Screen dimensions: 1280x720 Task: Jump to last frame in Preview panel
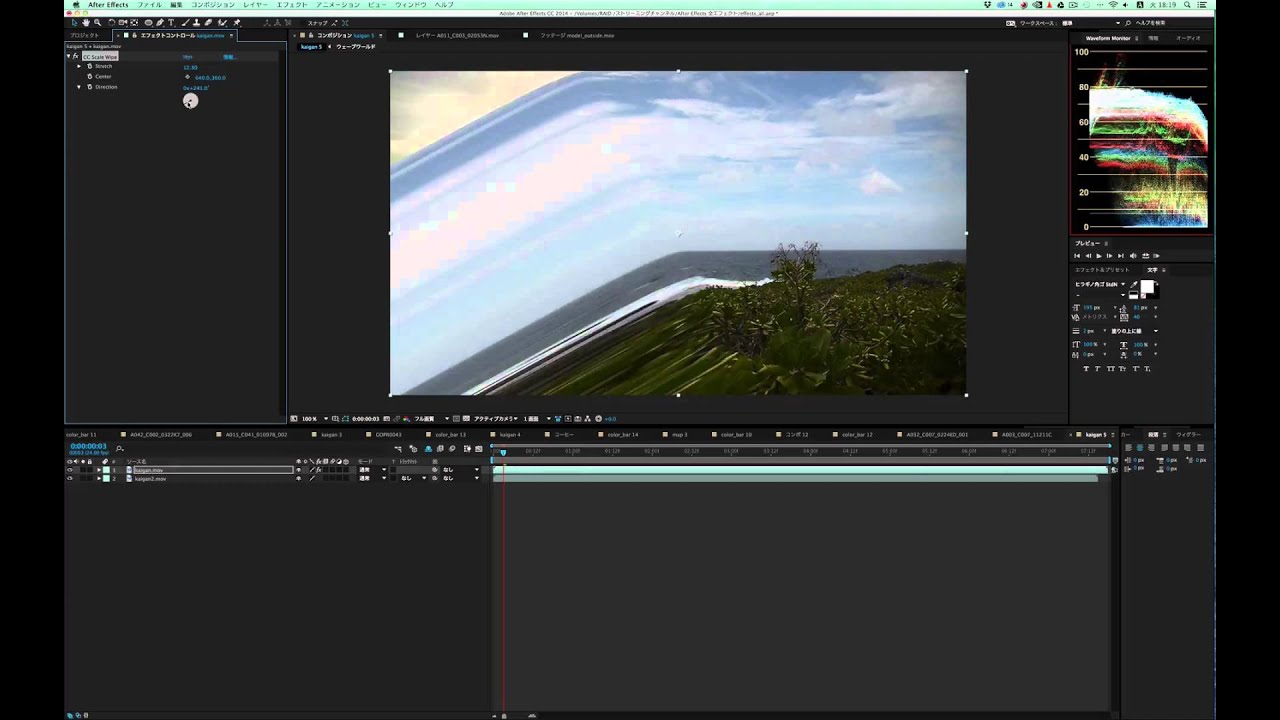tap(1121, 256)
